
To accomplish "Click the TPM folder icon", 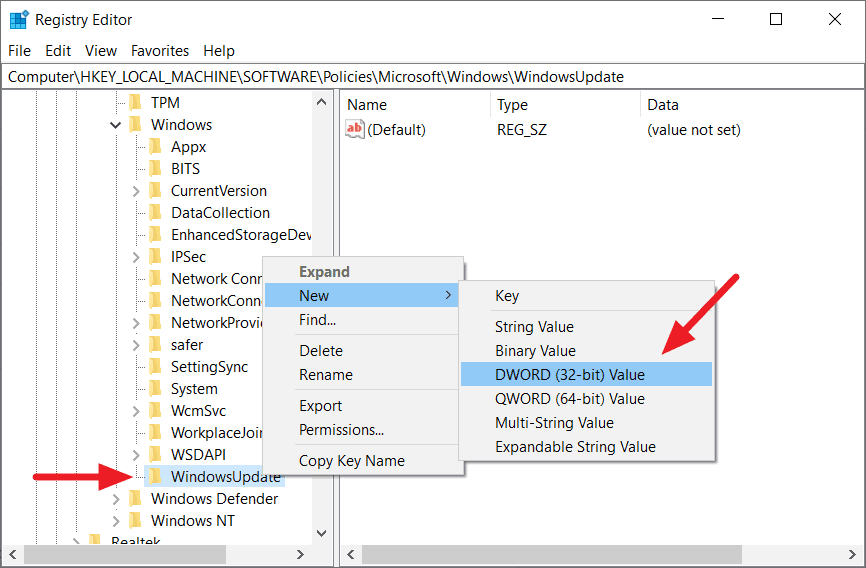I will 135,103.
